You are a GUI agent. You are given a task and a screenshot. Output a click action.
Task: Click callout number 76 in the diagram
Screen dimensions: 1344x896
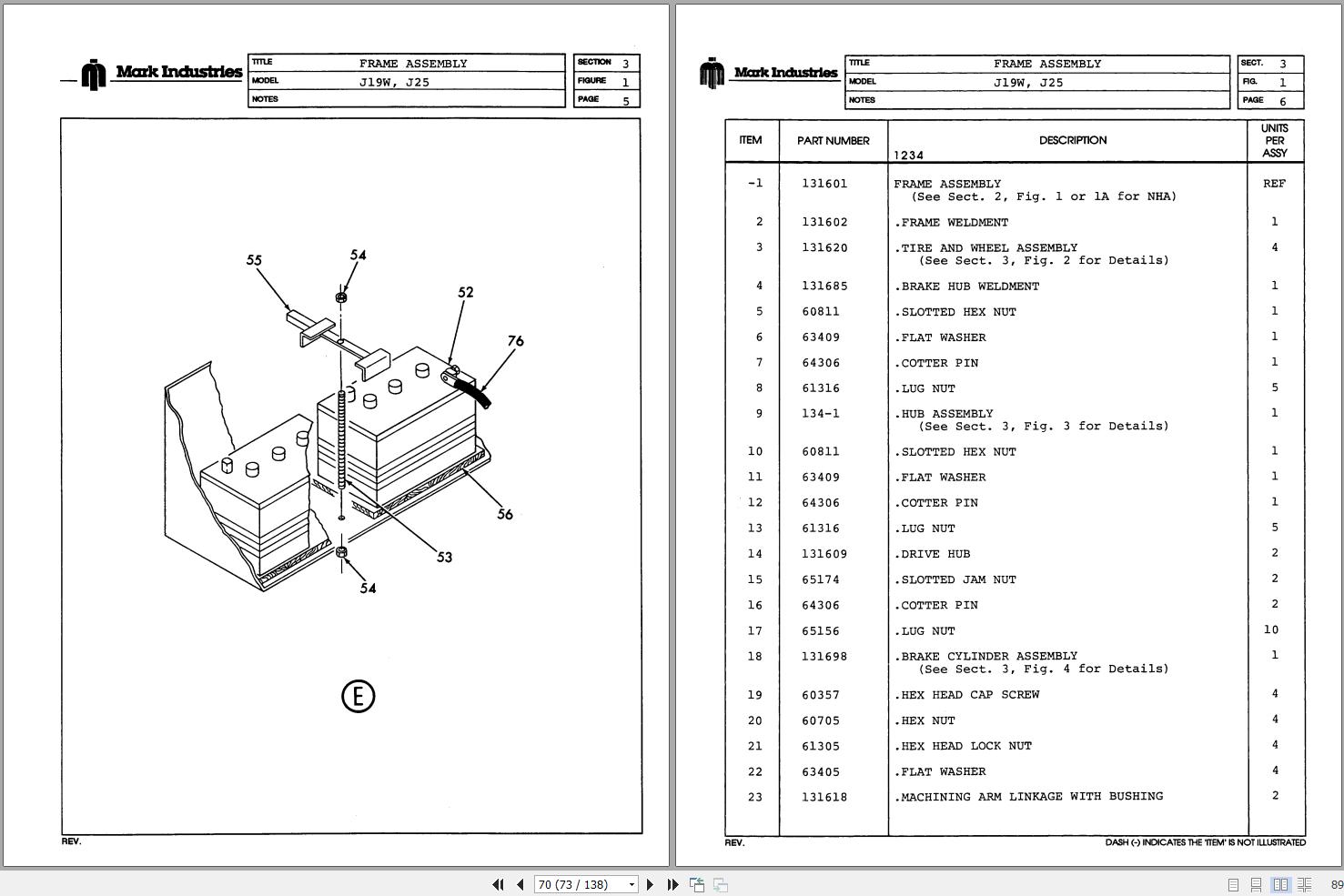[x=515, y=341]
